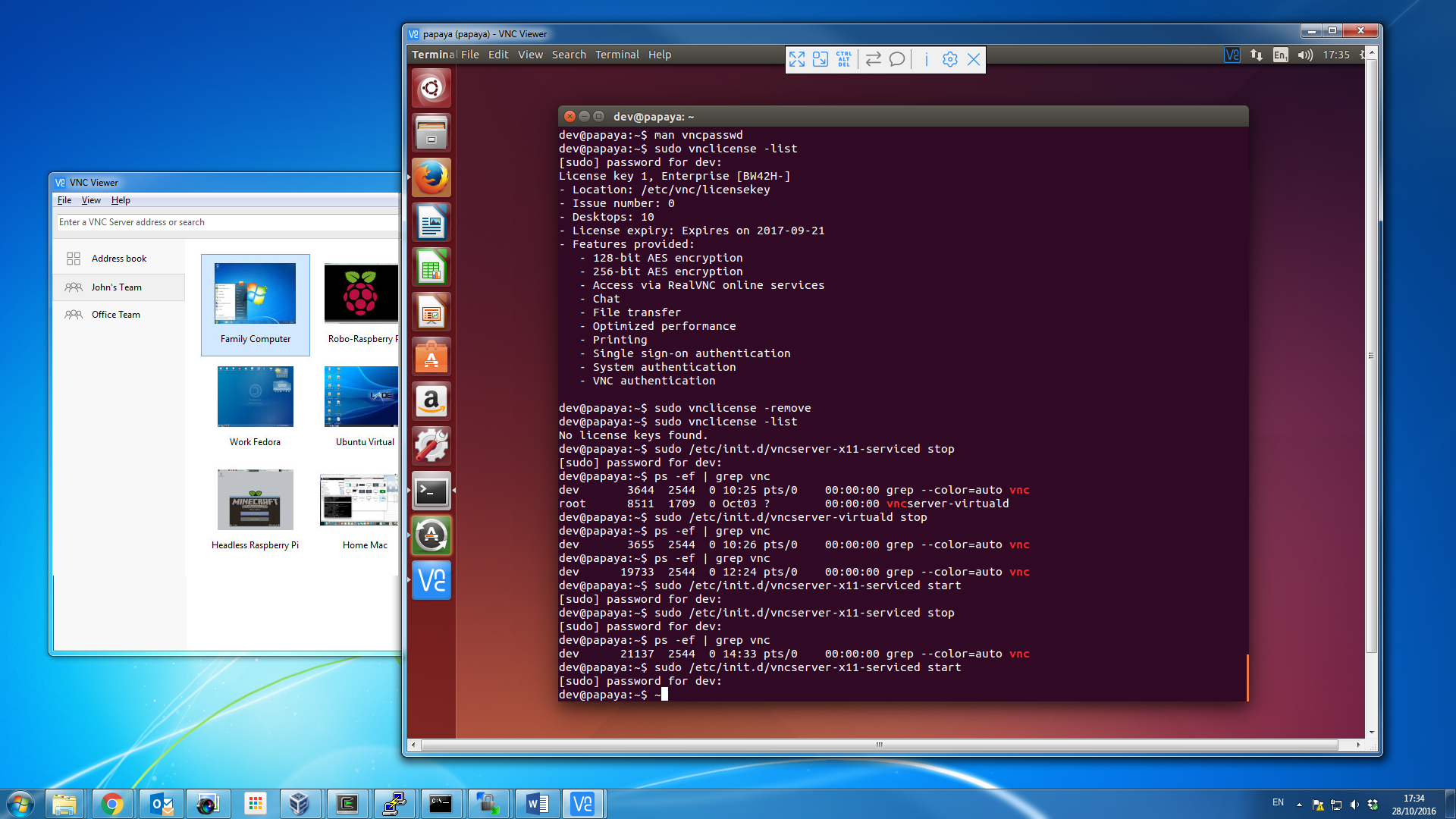Open the Address book view
Screen dimensions: 1456x819
[118, 259]
